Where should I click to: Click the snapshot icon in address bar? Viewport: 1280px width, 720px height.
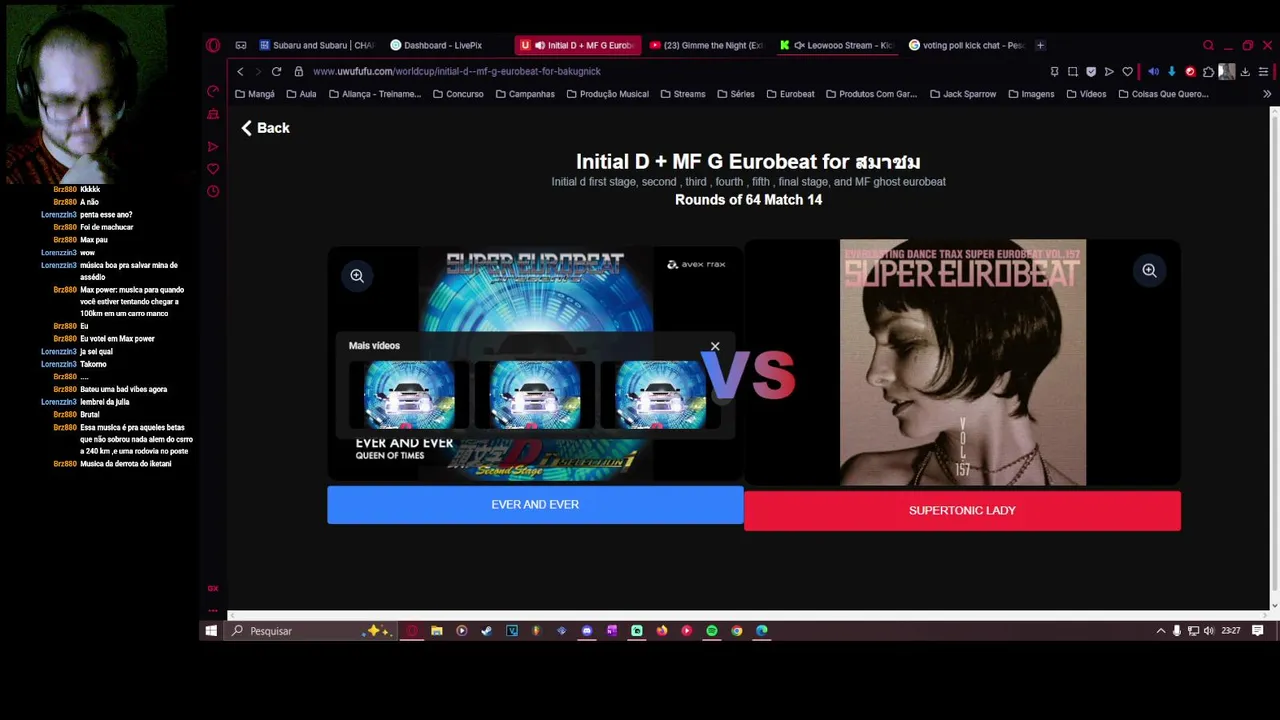(1073, 71)
